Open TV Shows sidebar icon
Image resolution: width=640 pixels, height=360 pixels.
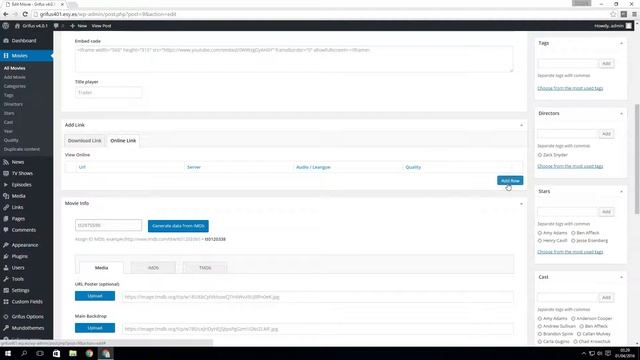[x=6, y=173]
